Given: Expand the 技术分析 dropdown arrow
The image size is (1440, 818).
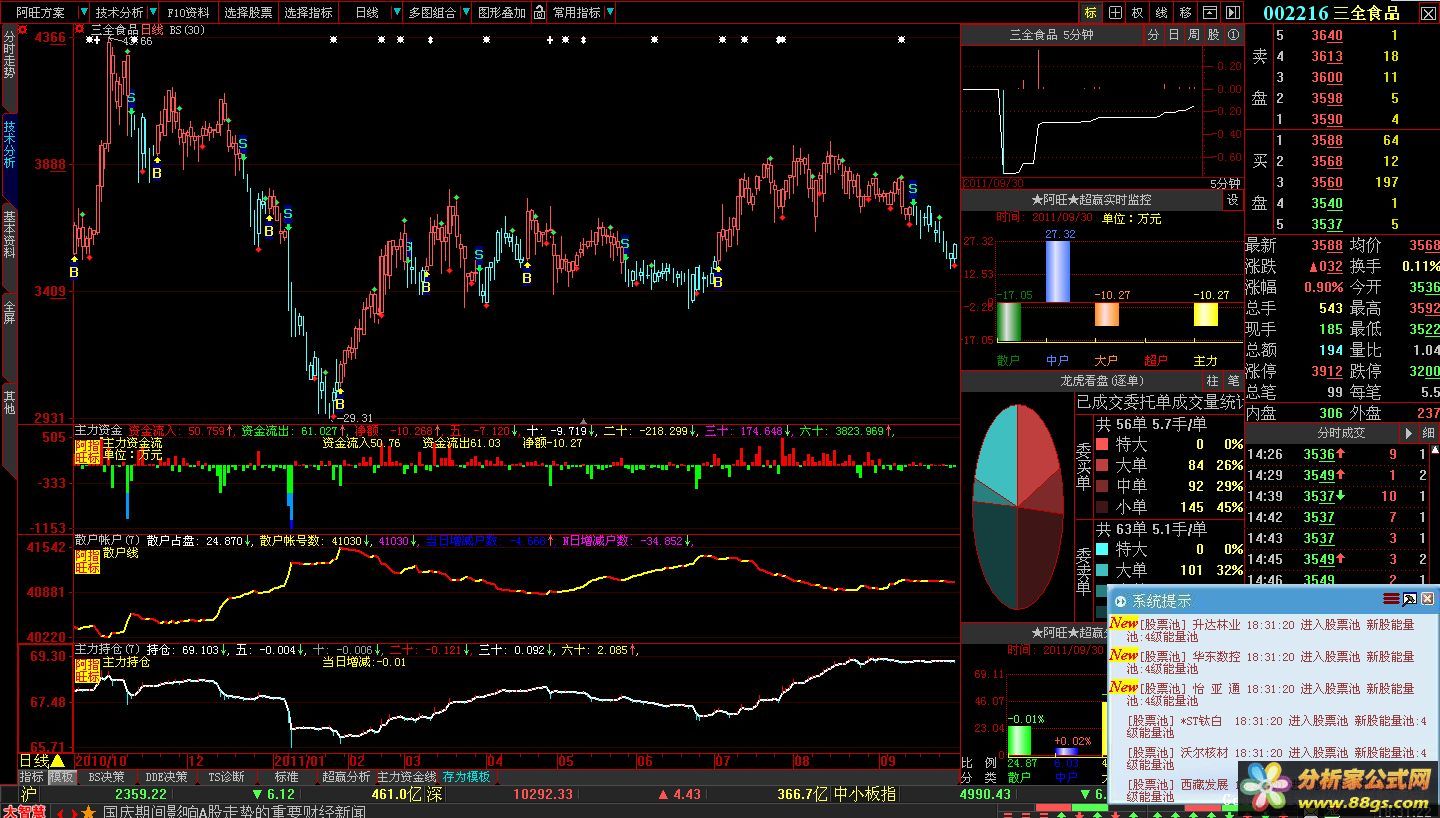Looking at the screenshot, I should click(x=151, y=13).
